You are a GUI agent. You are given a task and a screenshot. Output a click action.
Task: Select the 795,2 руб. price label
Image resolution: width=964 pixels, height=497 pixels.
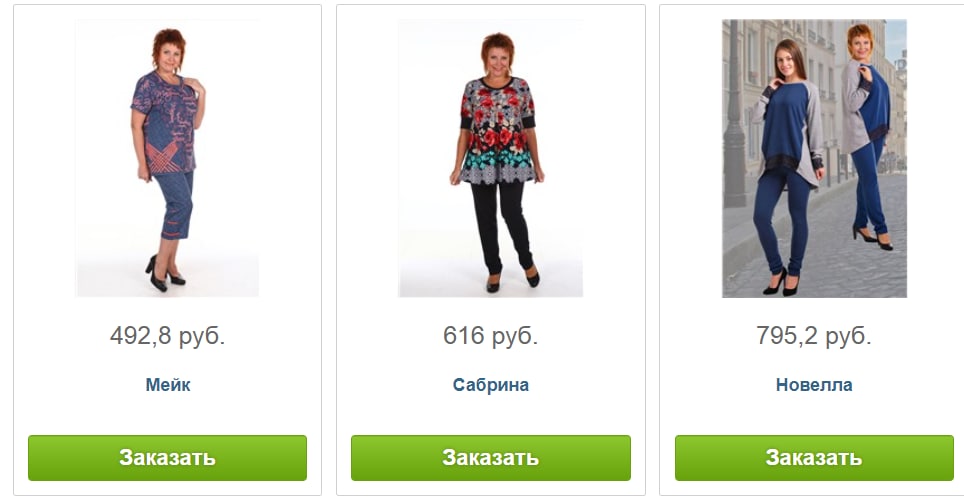pyautogui.click(x=814, y=336)
